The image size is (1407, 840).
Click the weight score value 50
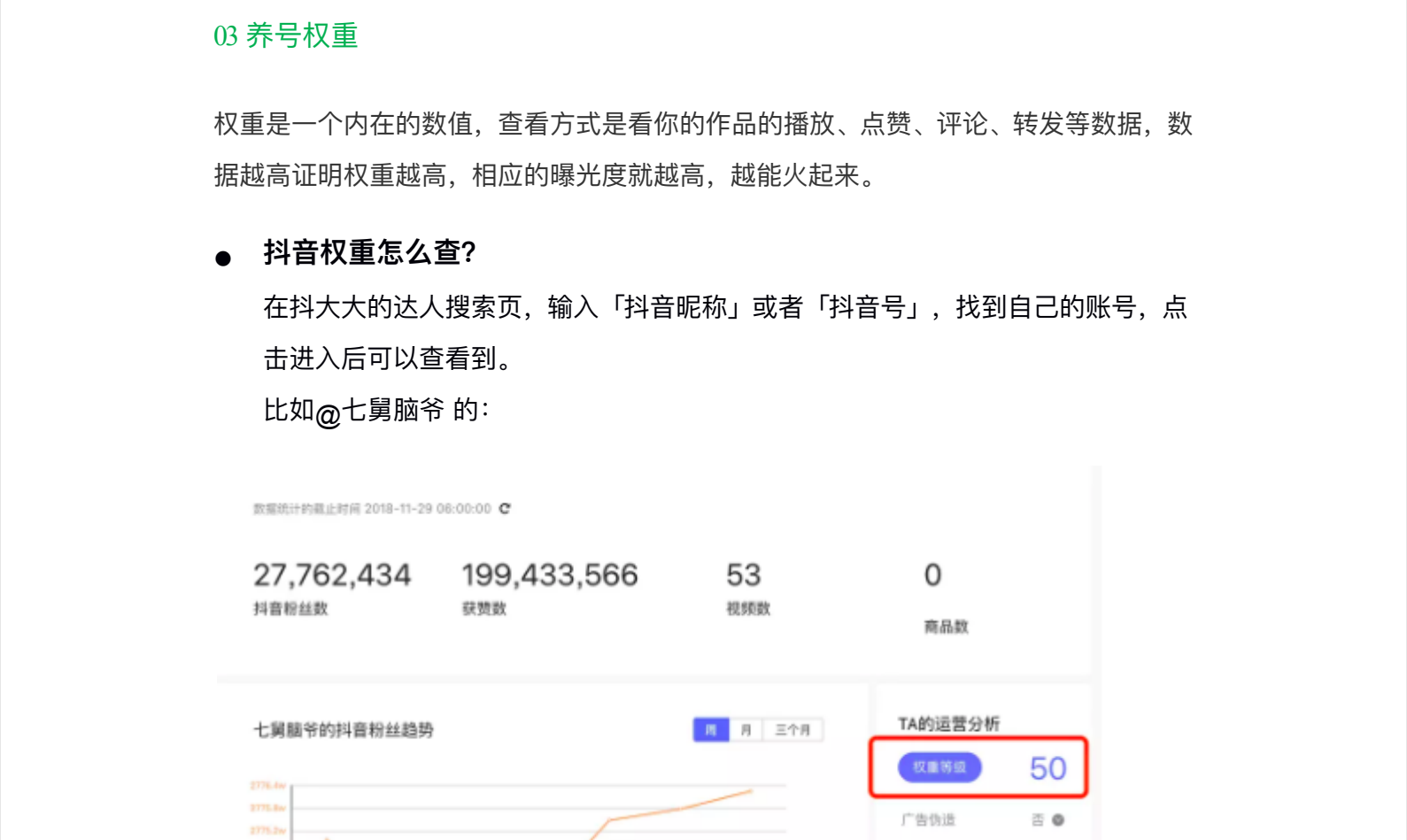pos(1048,768)
